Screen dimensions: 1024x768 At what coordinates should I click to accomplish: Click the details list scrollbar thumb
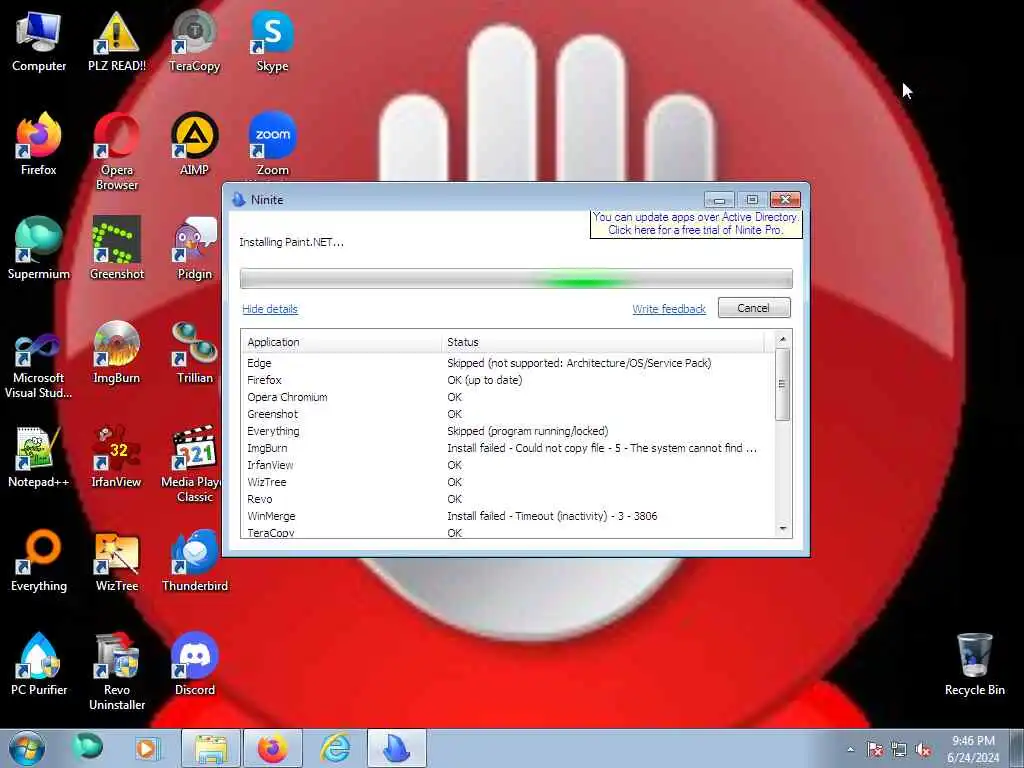coord(782,384)
